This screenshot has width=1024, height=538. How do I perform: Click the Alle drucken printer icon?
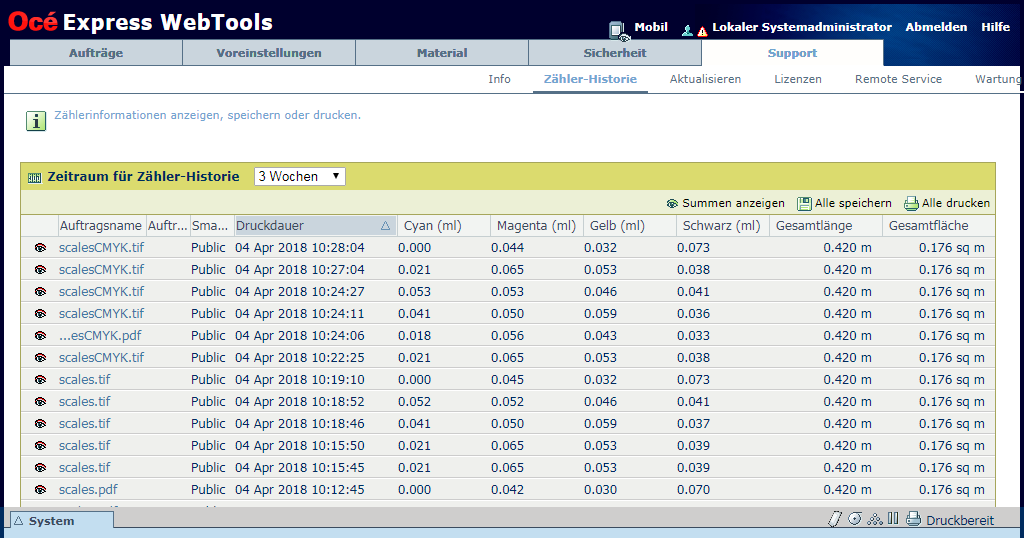point(911,204)
